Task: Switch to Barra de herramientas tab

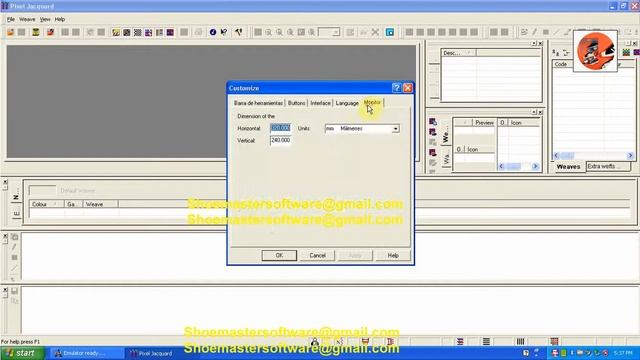Action: coord(258,103)
